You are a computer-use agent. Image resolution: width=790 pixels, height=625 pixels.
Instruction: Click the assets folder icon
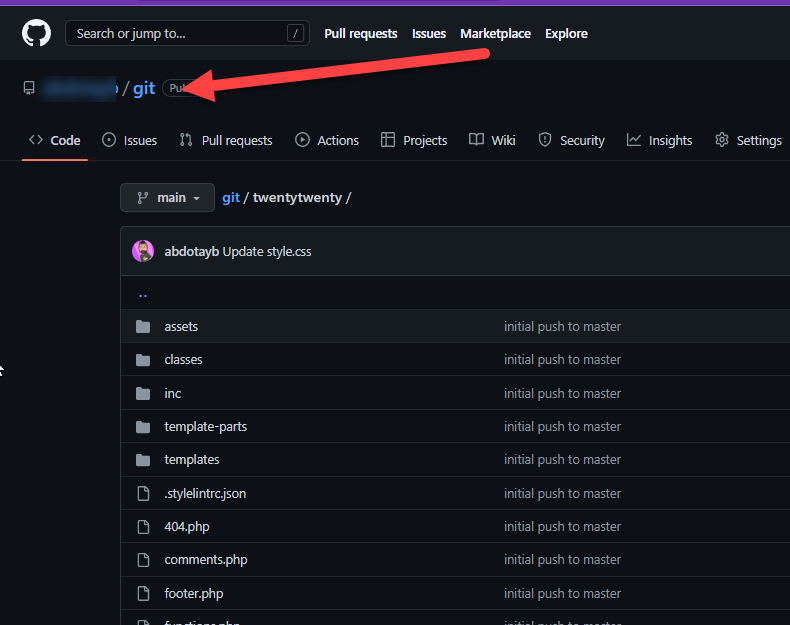point(143,327)
